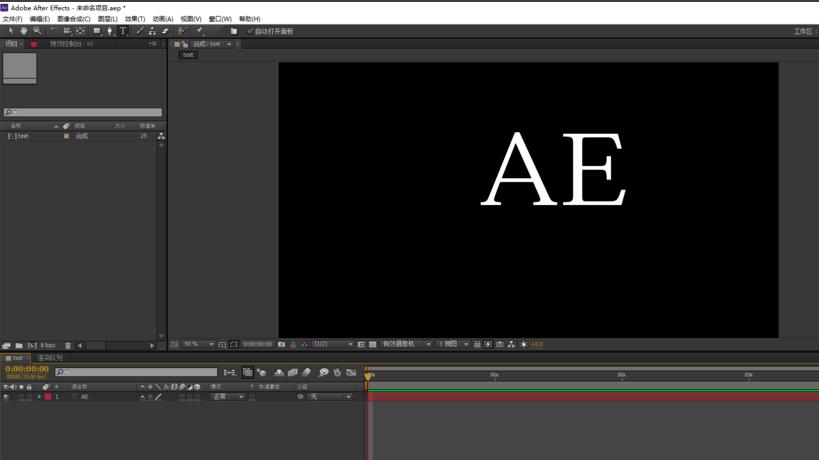
Task: Enable motion blur for the composition
Action: click(x=307, y=373)
